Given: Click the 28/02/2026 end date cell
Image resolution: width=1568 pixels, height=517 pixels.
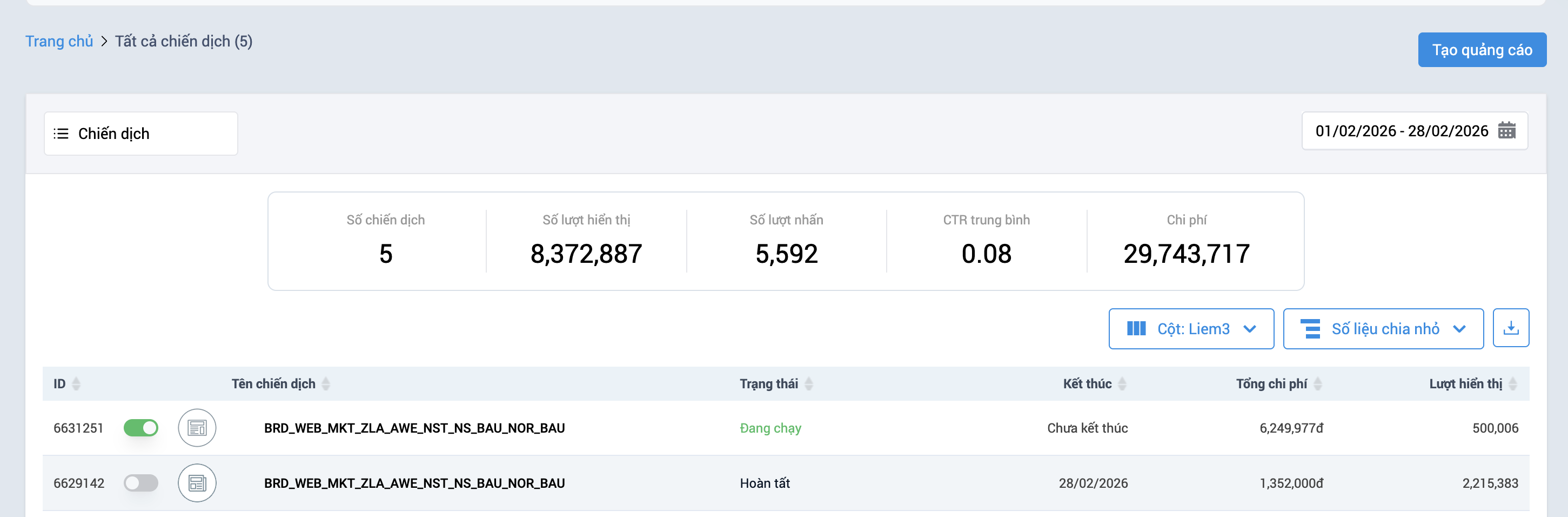Looking at the screenshot, I should (1093, 483).
